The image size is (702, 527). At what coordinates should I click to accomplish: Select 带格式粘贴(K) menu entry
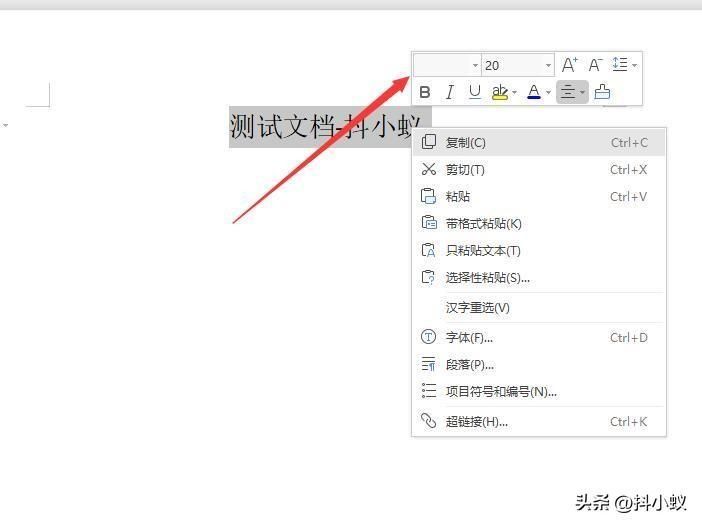[539, 223]
